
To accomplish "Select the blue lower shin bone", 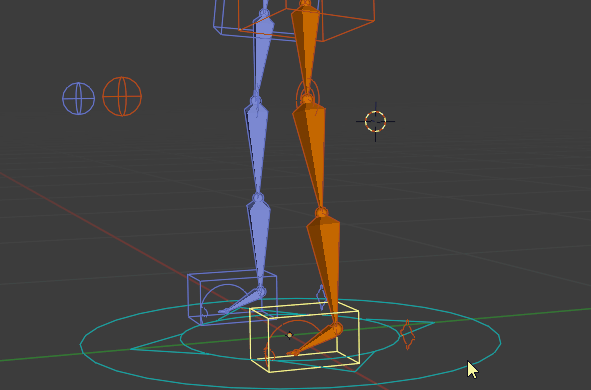I will click(259, 241).
